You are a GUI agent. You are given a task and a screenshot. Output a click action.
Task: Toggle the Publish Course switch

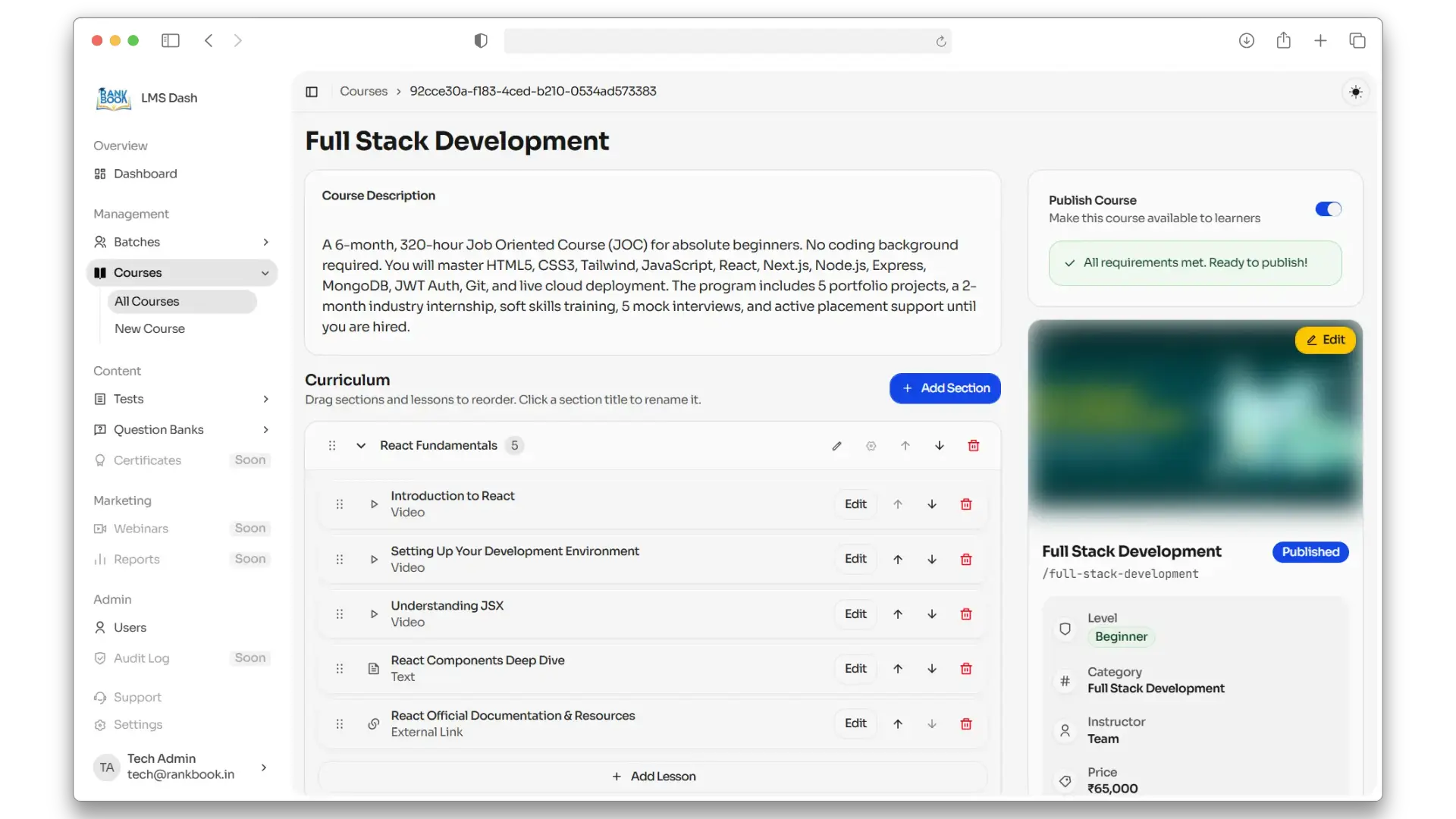tap(1329, 209)
